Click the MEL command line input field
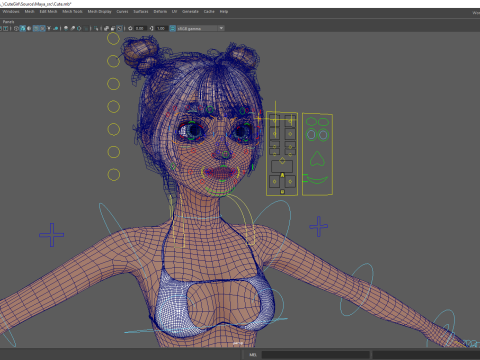Image resolution: width=480 pixels, height=360 pixels. (315, 355)
